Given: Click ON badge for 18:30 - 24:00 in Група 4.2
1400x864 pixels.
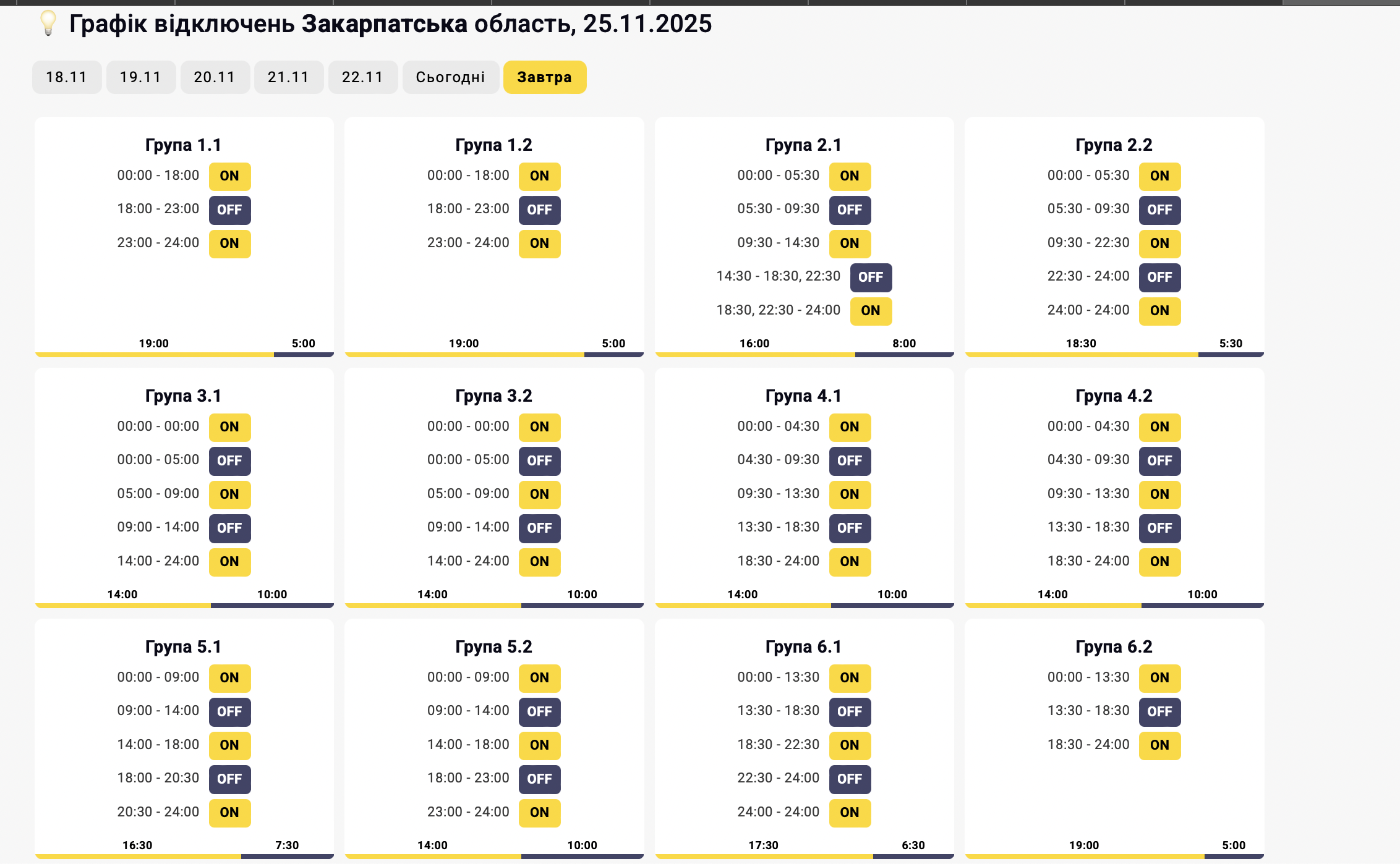Looking at the screenshot, I should 1159,562.
